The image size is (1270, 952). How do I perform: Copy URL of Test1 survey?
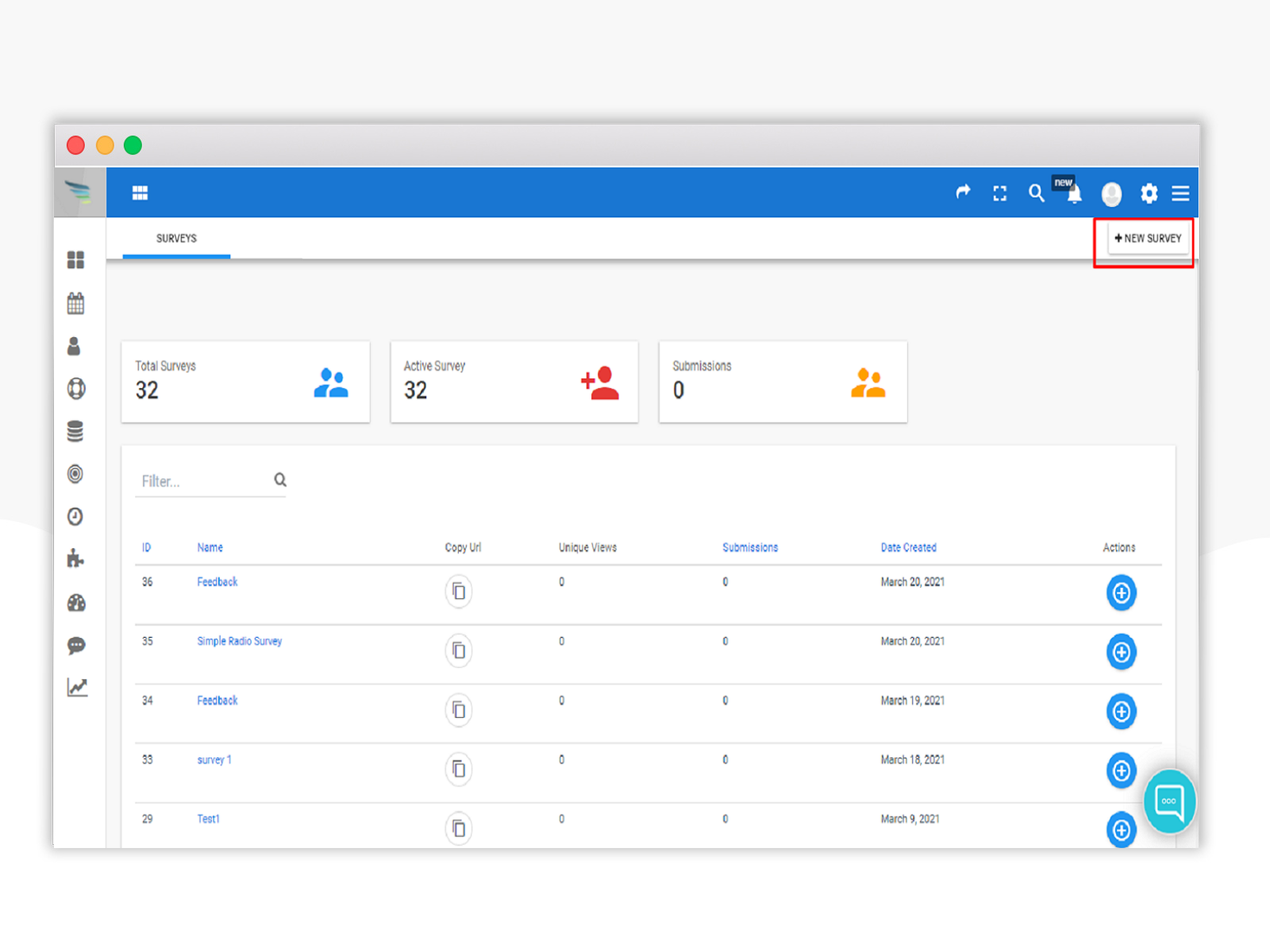click(x=459, y=828)
